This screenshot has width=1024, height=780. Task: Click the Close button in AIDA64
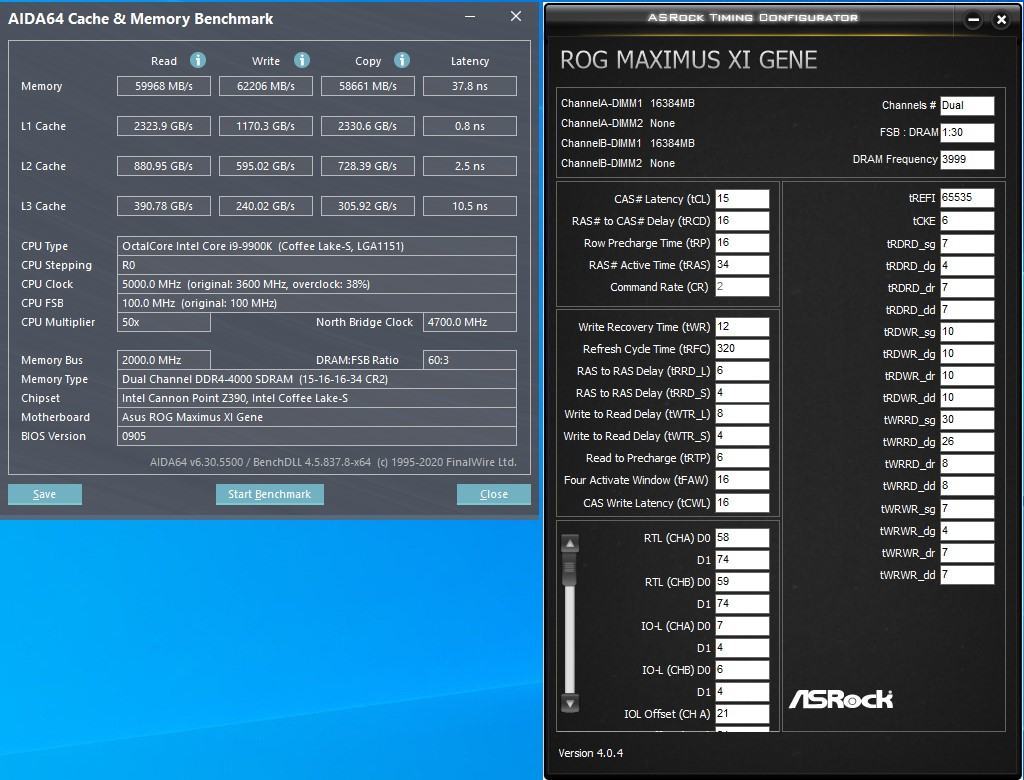pyautogui.click(x=494, y=495)
